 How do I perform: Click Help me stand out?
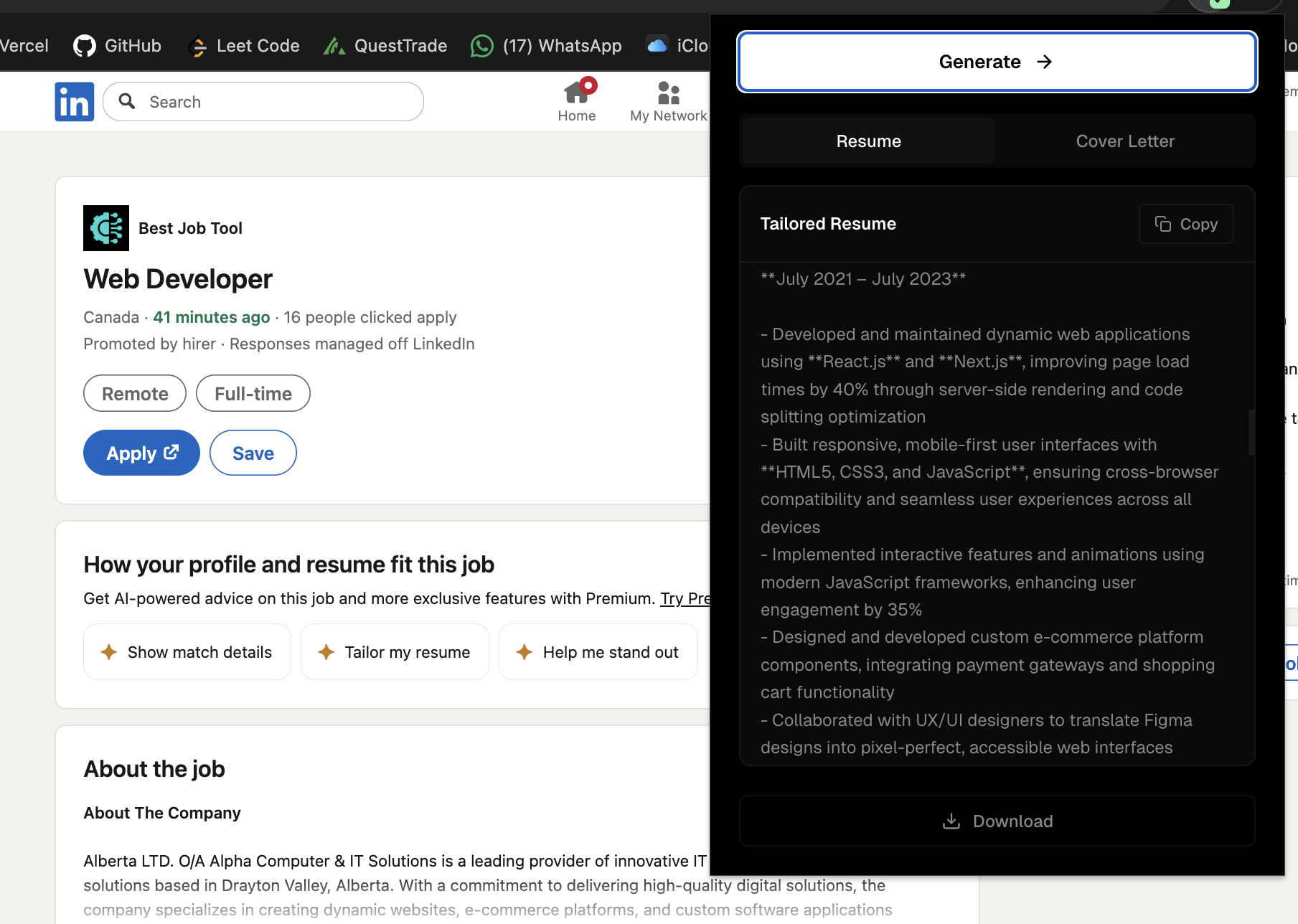tap(598, 651)
